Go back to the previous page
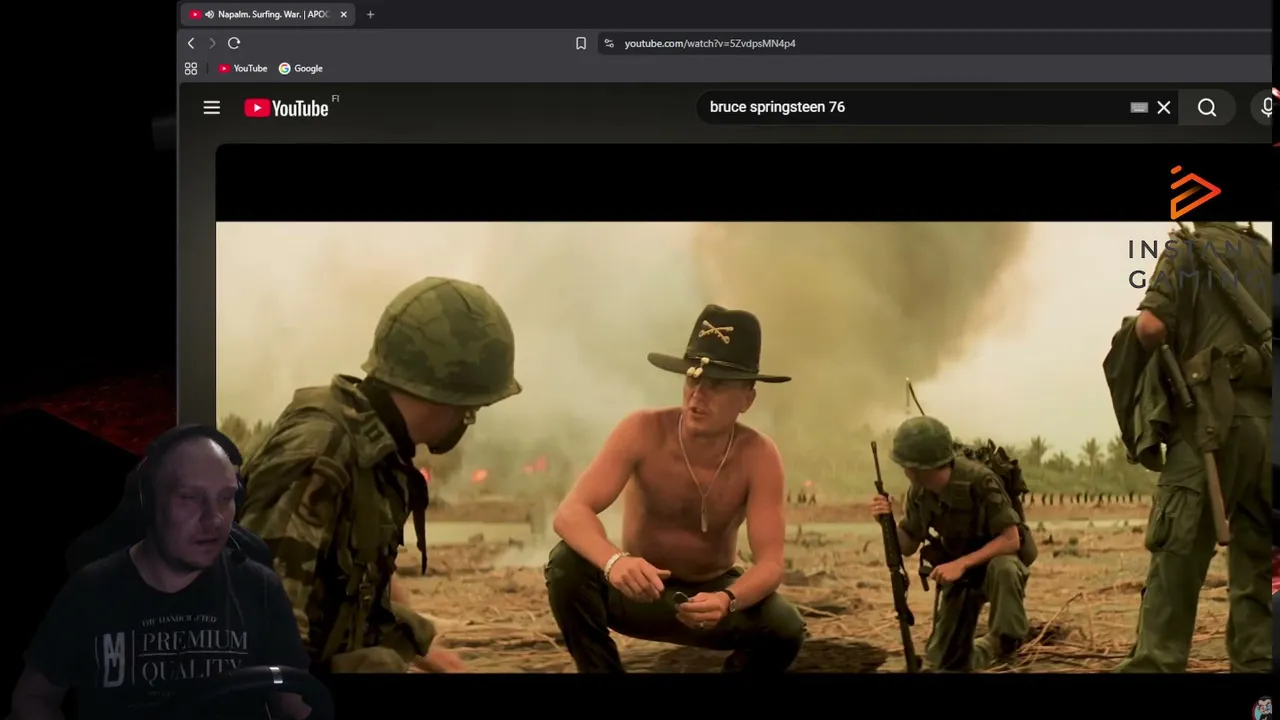1280x720 pixels. tap(191, 43)
